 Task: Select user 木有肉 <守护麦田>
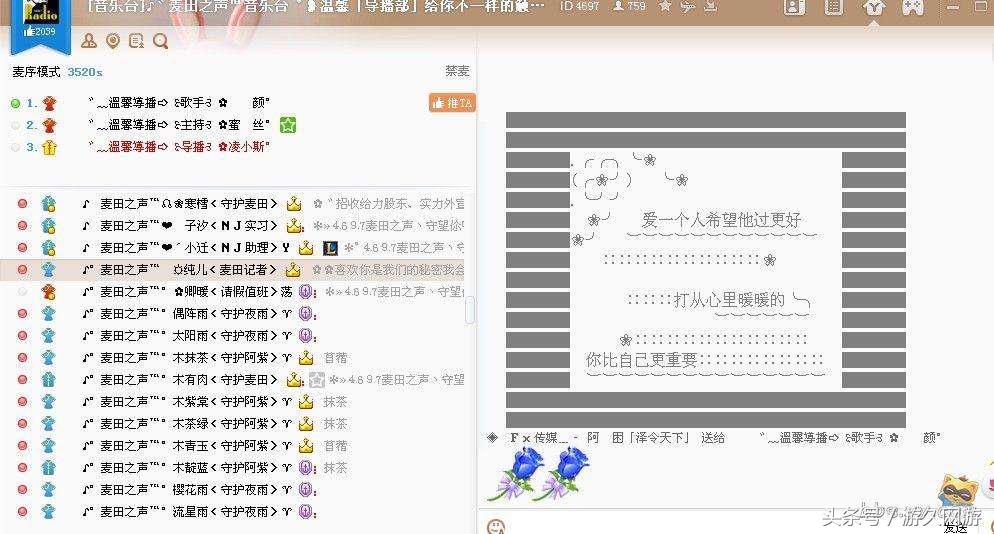pyautogui.click(x=180, y=379)
